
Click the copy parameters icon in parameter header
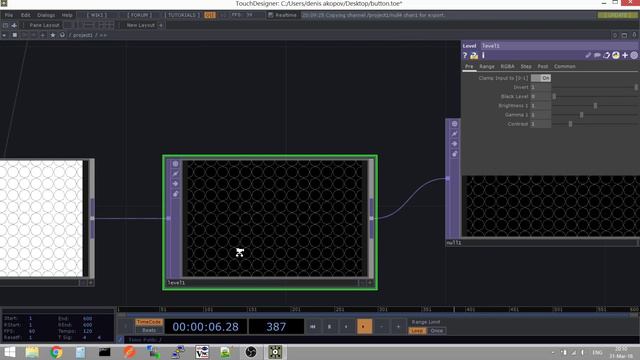[x=607, y=56]
